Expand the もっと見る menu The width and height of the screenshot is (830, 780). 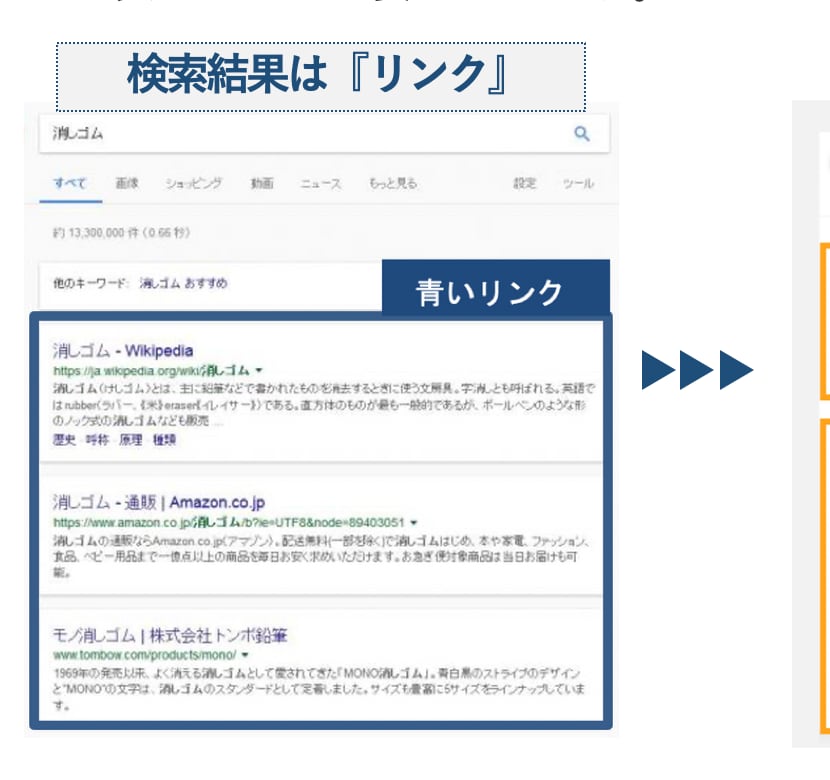coord(393,184)
